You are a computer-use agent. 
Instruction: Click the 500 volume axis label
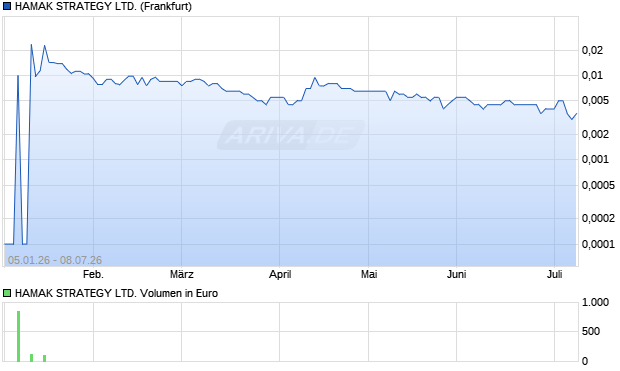click(591, 331)
